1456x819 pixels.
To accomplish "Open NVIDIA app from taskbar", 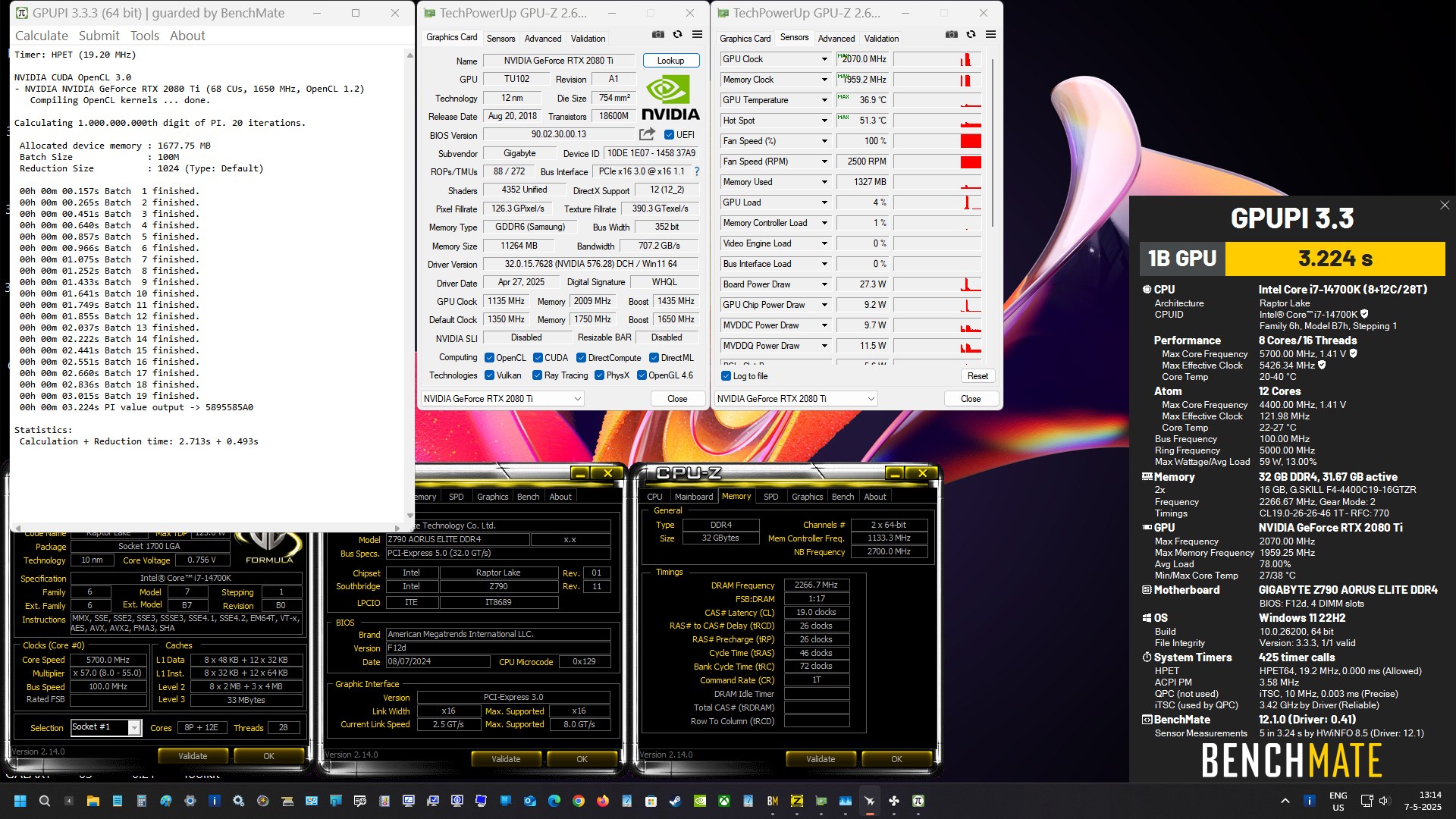I will click(x=700, y=801).
